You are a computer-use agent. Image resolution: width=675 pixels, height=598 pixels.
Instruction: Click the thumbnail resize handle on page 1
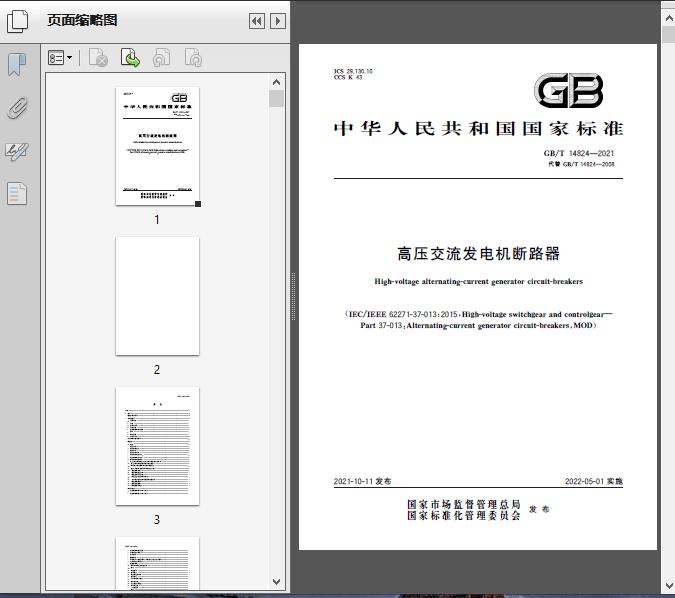198,204
